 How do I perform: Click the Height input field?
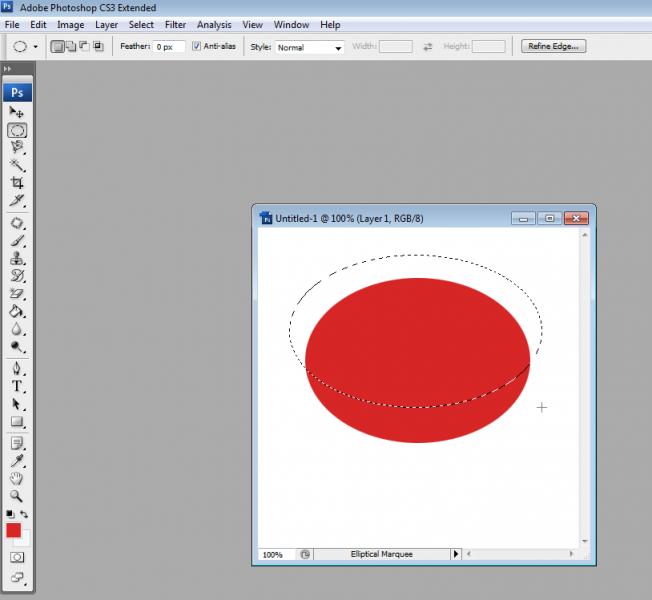coord(489,46)
